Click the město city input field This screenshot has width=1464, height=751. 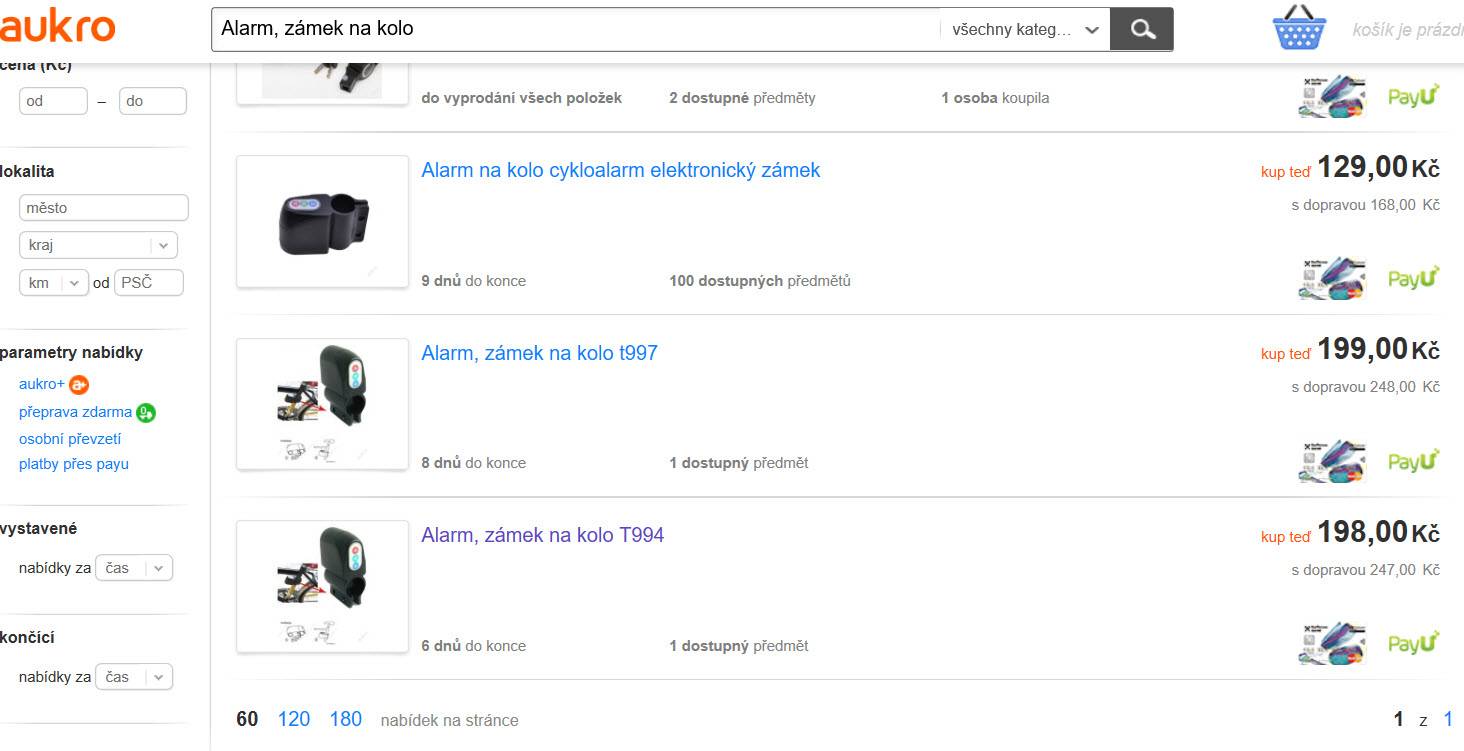104,208
